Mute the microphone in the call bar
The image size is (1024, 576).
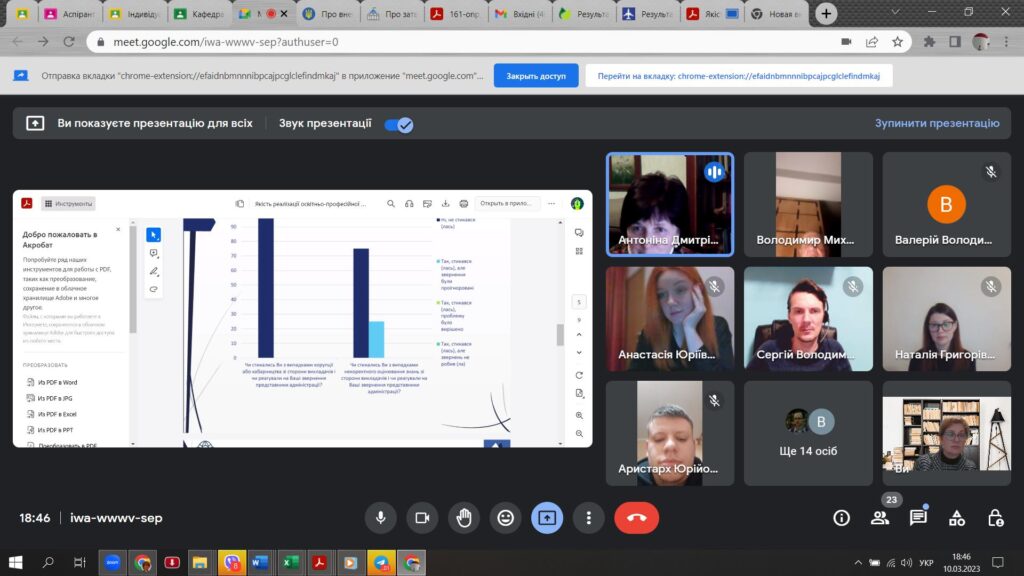(380, 518)
